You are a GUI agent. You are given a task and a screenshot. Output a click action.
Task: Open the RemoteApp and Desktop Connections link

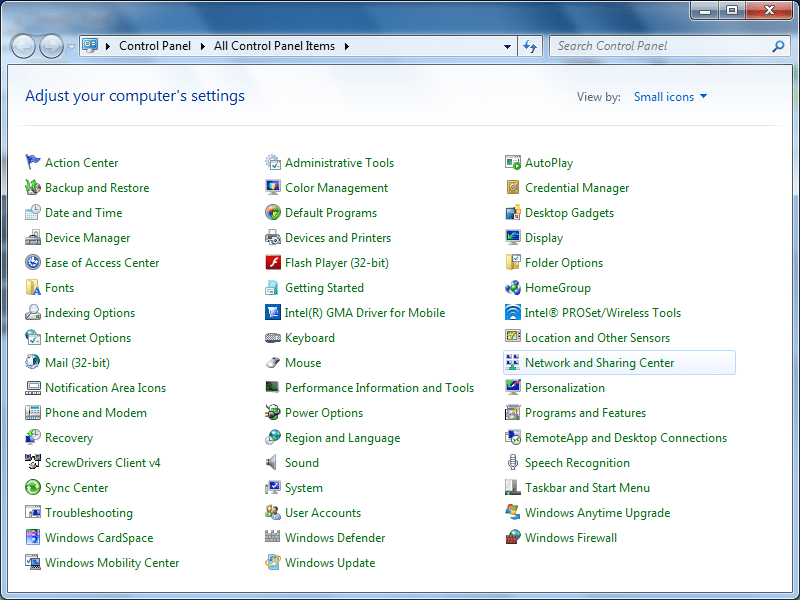[626, 437]
